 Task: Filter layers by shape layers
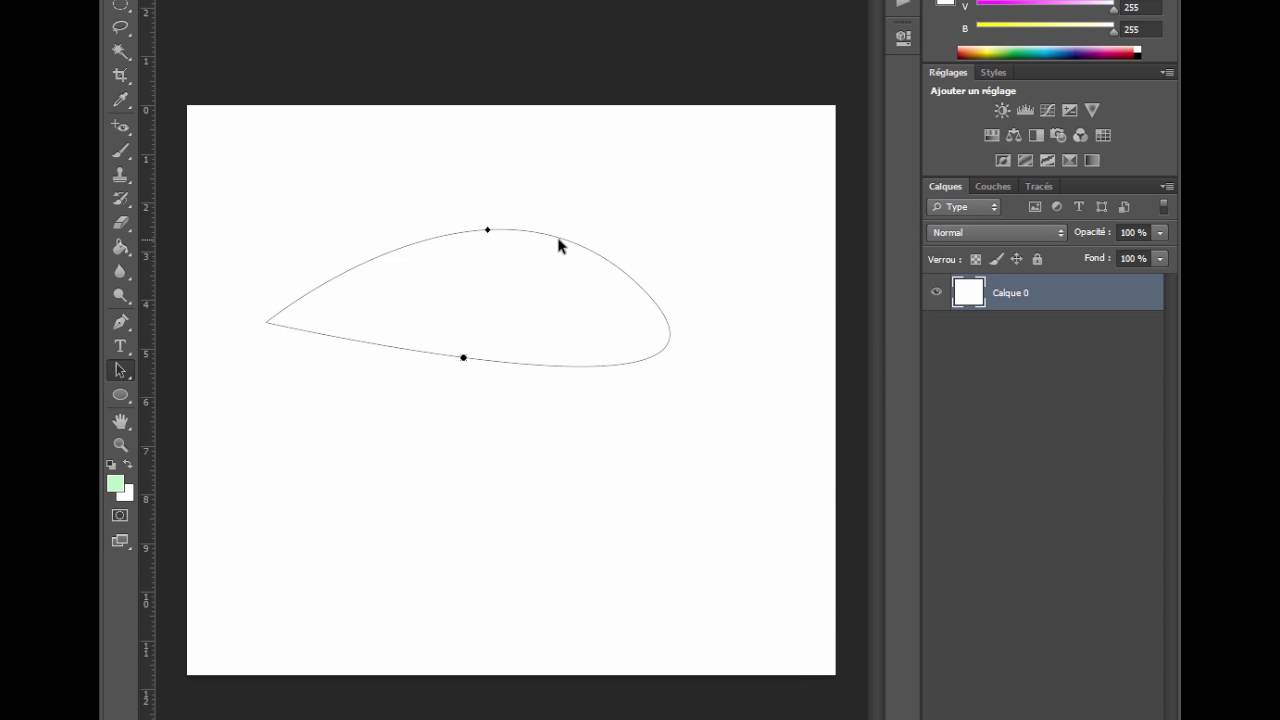point(1101,207)
